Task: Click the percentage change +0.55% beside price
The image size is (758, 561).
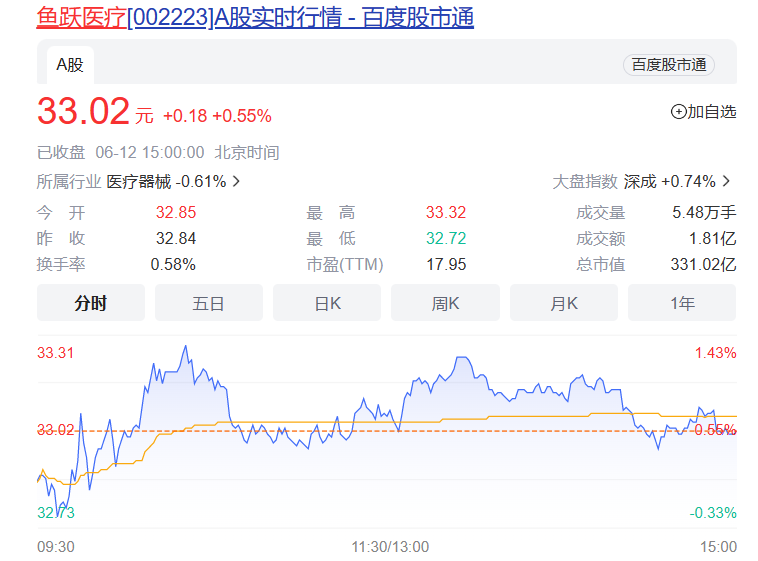Action: (242, 116)
